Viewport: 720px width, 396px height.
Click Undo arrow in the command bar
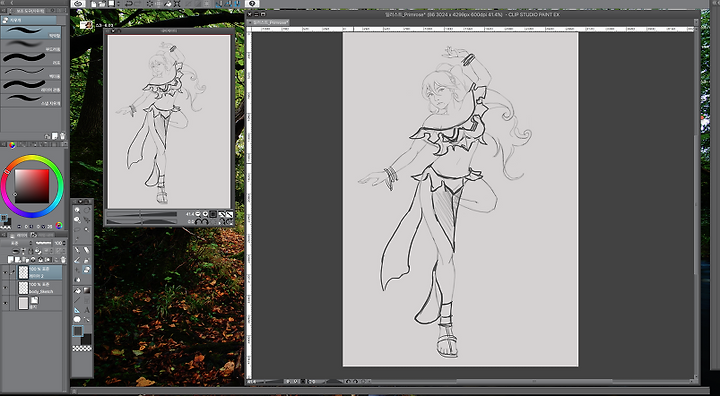pos(129,4)
